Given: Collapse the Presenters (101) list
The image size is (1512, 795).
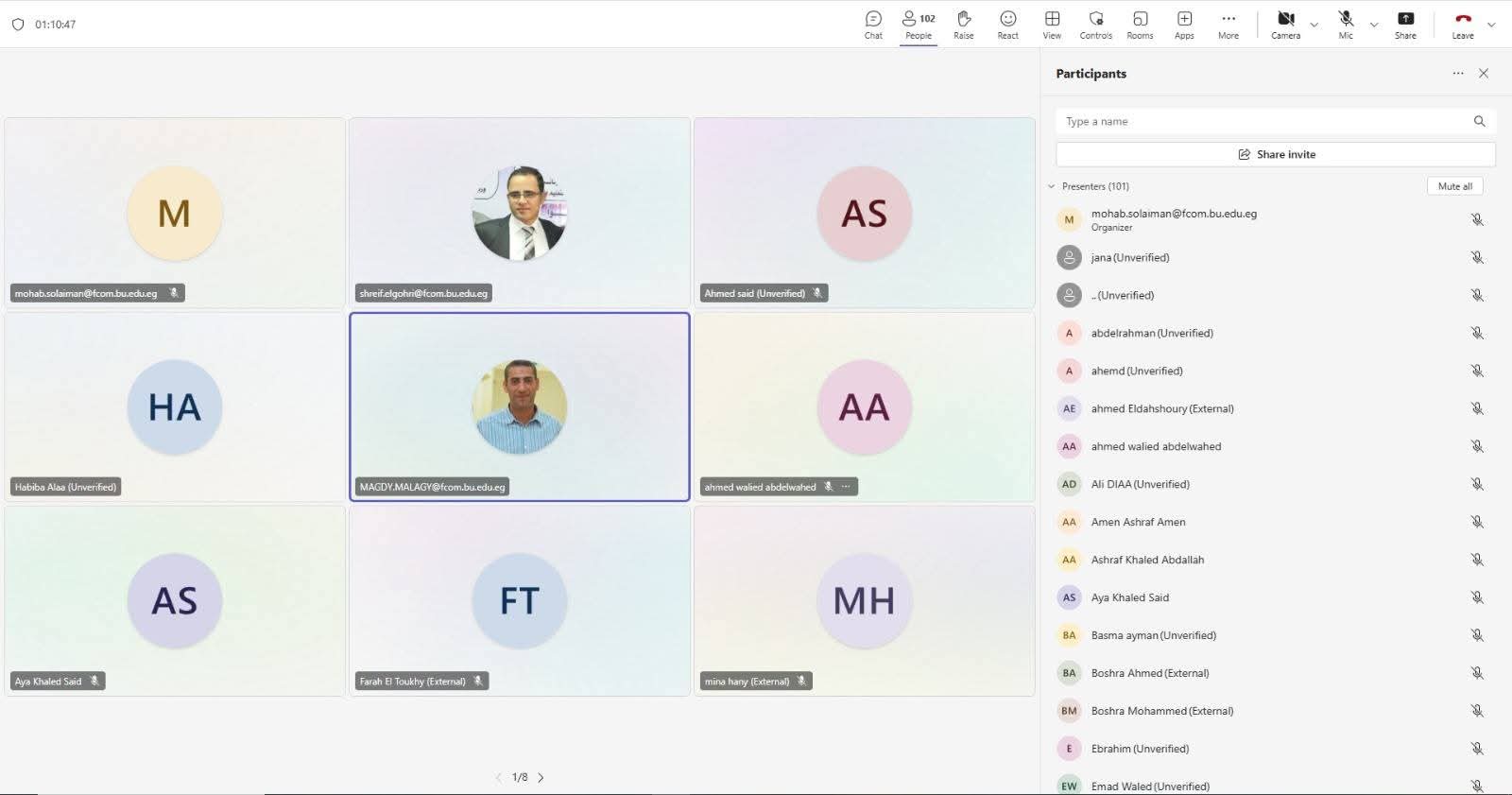Looking at the screenshot, I should click(x=1052, y=186).
